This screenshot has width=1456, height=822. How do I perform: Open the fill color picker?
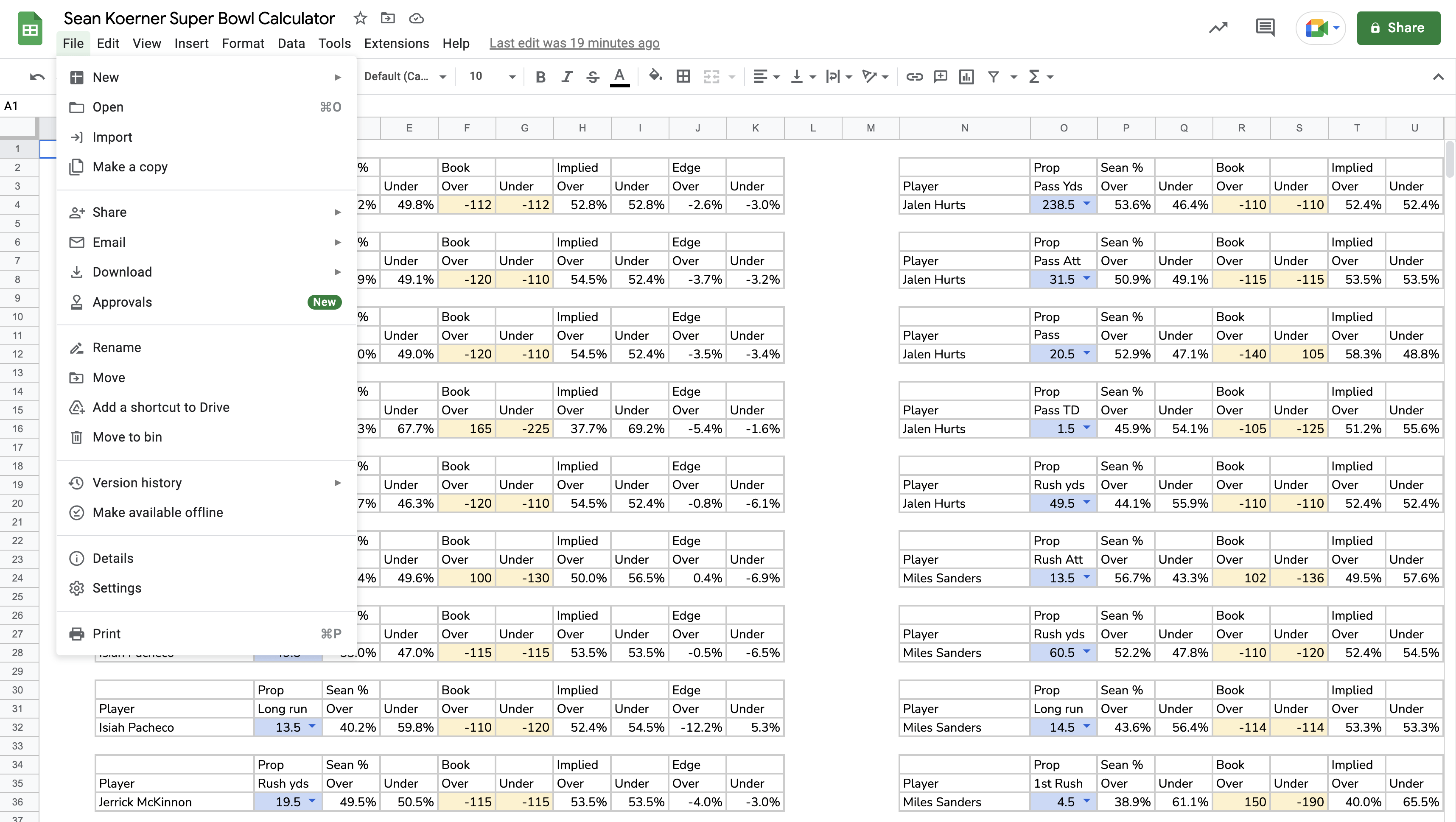(x=655, y=75)
